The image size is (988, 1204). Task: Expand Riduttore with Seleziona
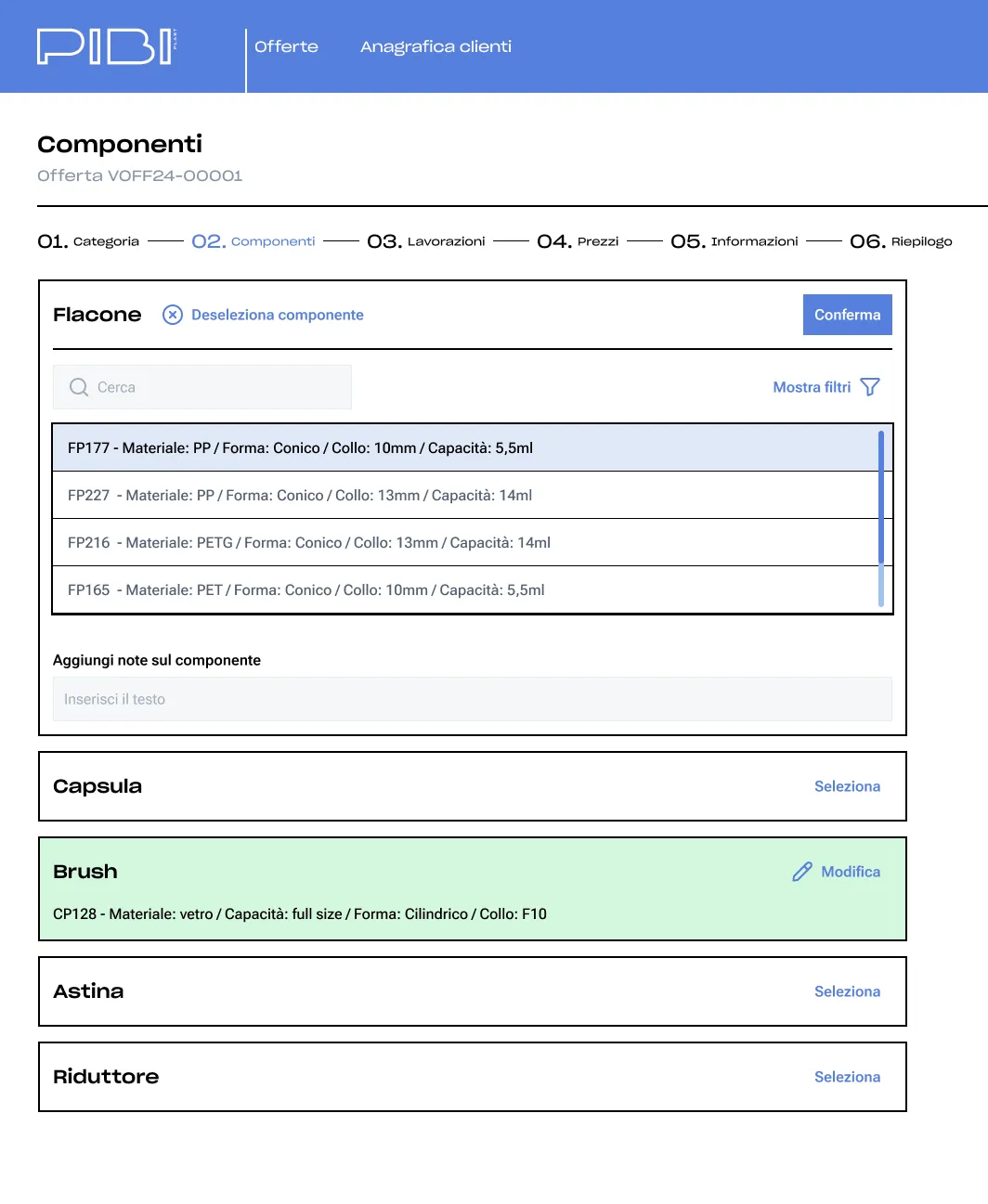tap(847, 1077)
